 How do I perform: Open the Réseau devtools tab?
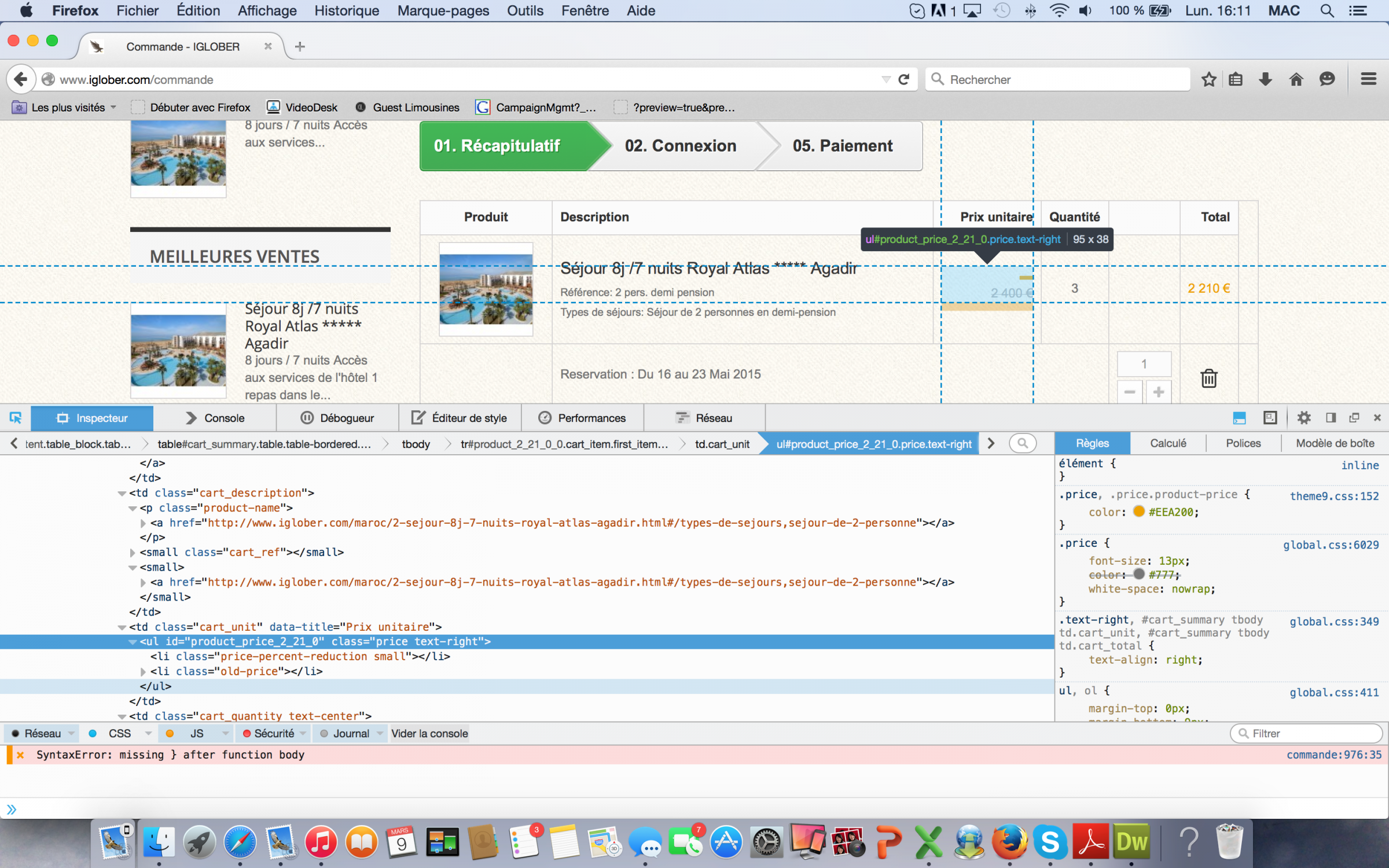(704, 418)
